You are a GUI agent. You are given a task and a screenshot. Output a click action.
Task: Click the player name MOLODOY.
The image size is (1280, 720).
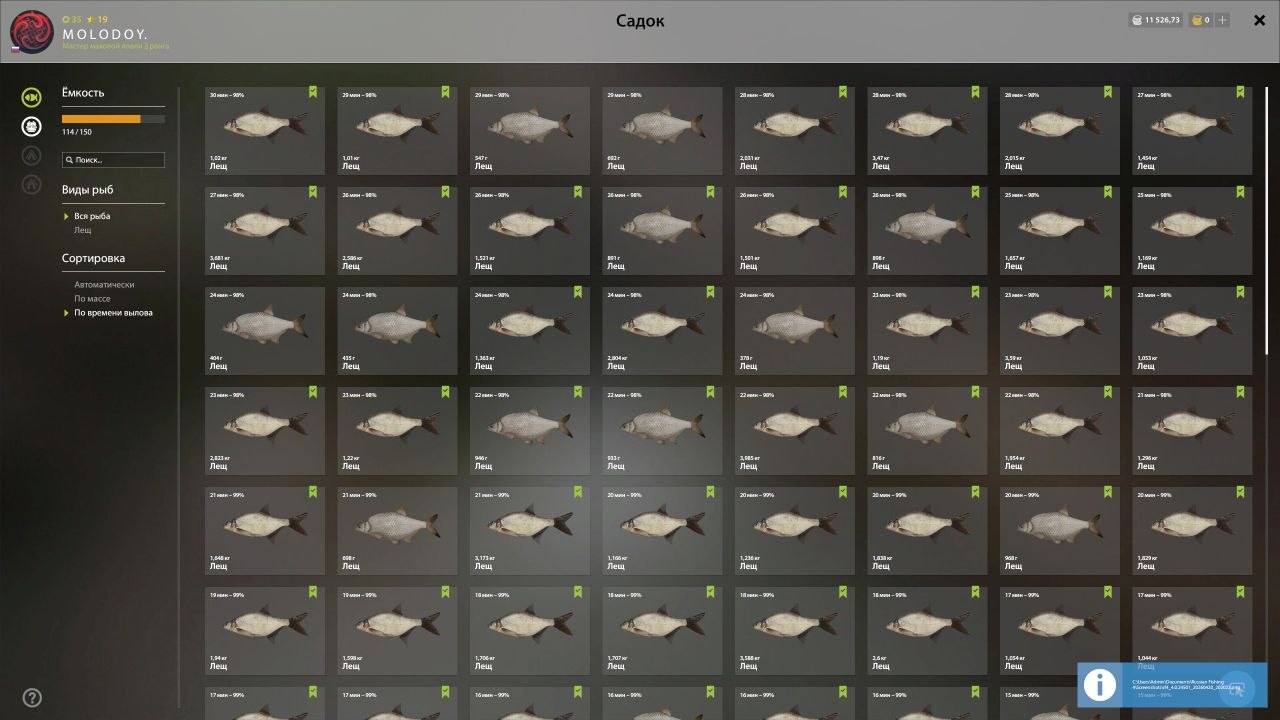pos(105,34)
